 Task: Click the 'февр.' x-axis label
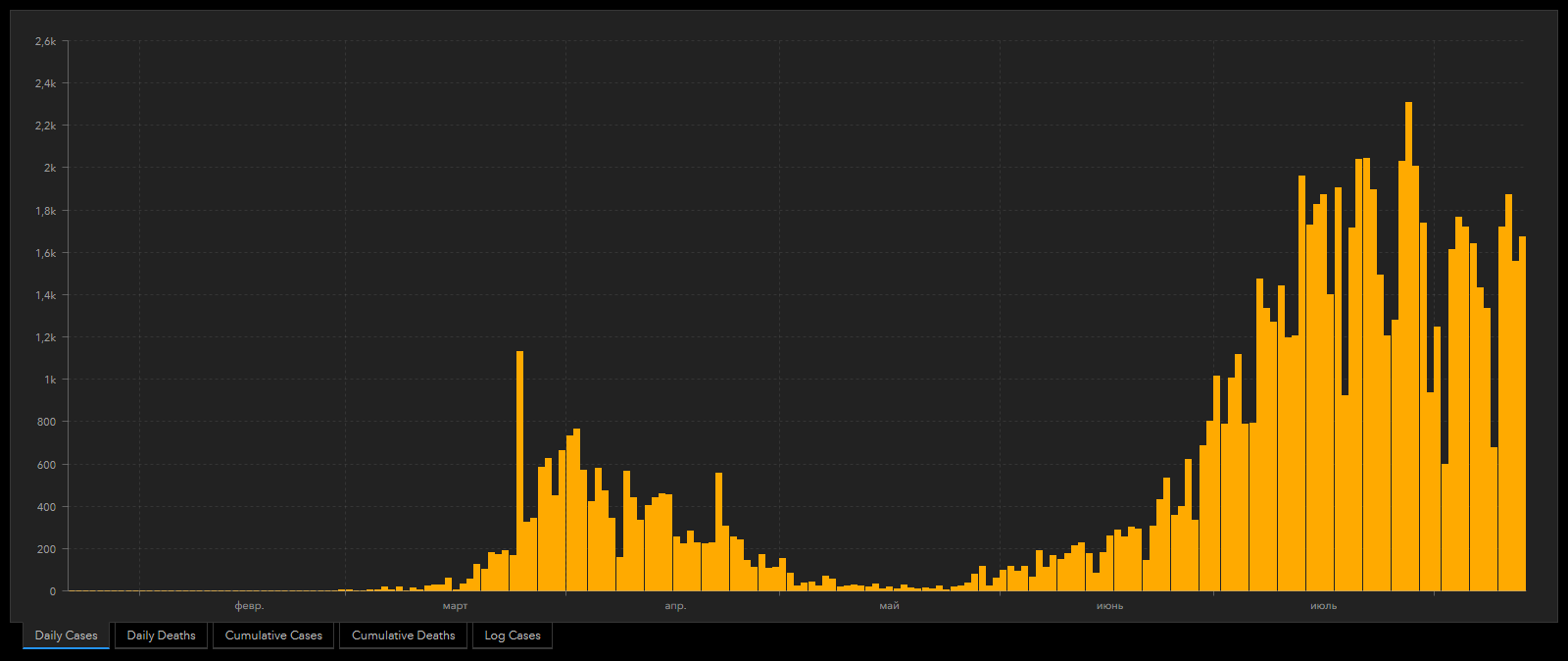point(249,606)
